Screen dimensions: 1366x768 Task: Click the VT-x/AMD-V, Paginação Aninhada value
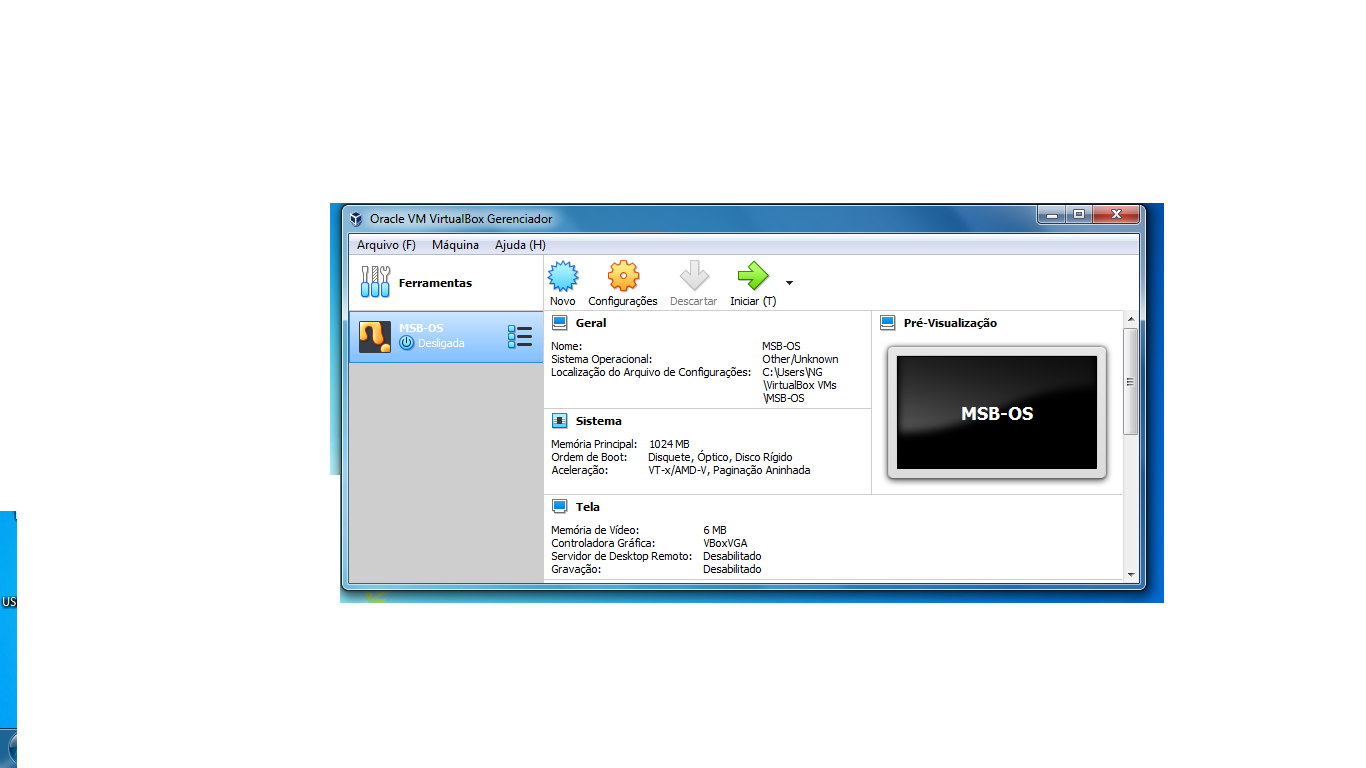729,470
